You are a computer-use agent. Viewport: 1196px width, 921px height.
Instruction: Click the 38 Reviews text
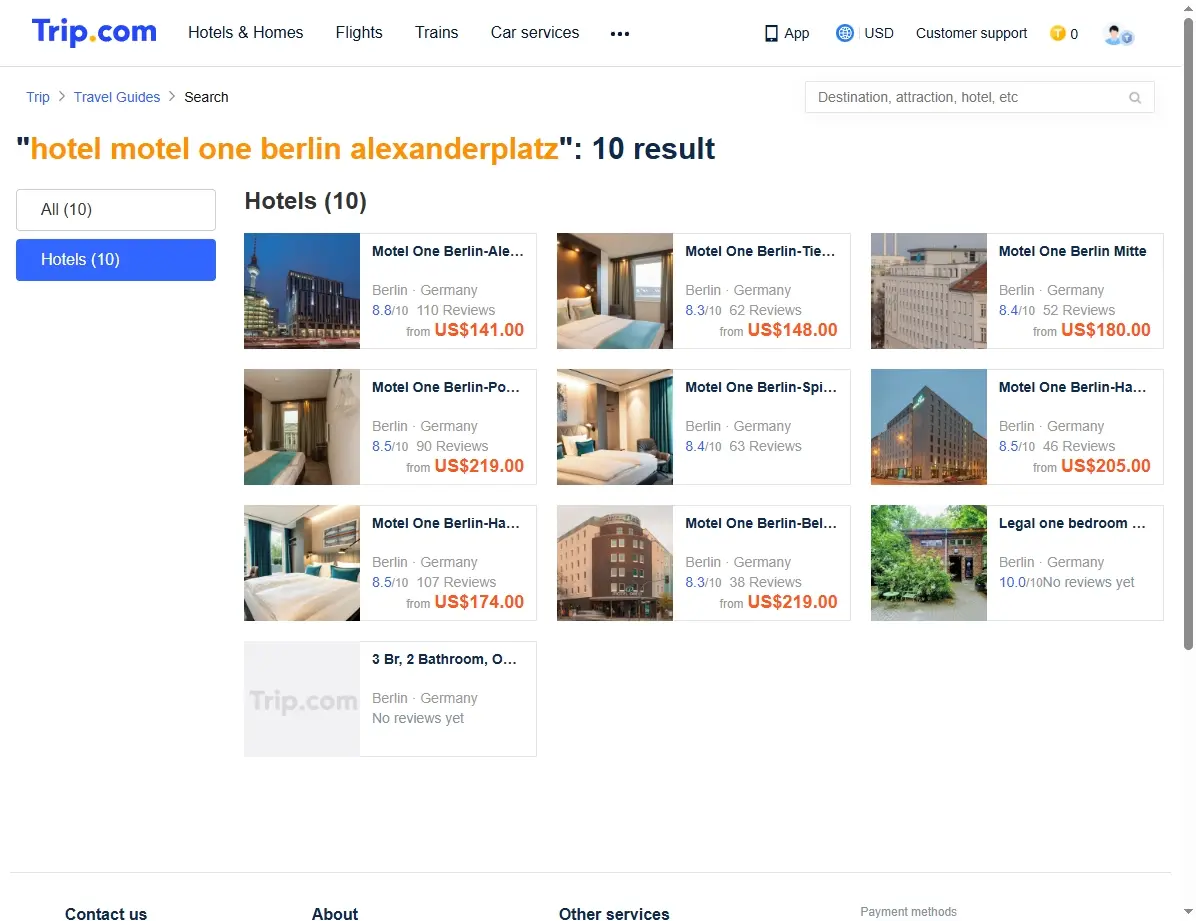click(766, 581)
